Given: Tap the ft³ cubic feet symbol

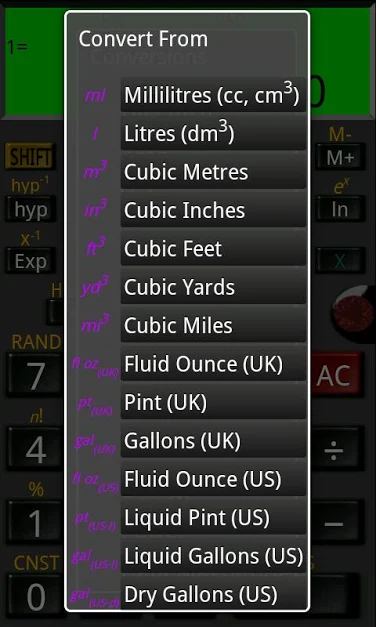Looking at the screenshot, I should (96, 248).
